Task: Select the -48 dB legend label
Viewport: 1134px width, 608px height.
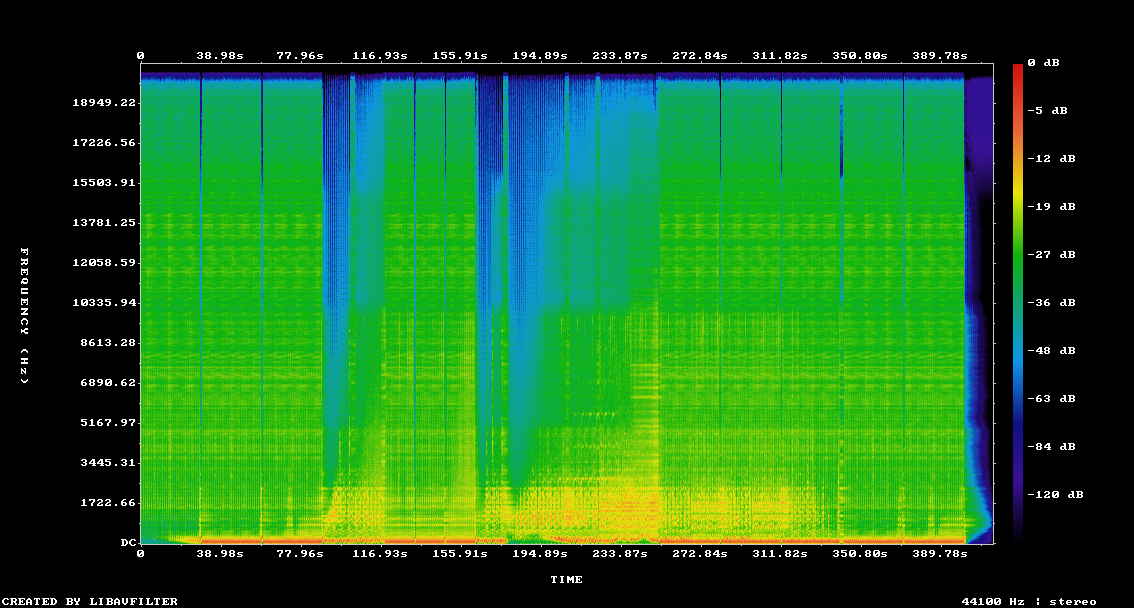Action: tap(1055, 350)
